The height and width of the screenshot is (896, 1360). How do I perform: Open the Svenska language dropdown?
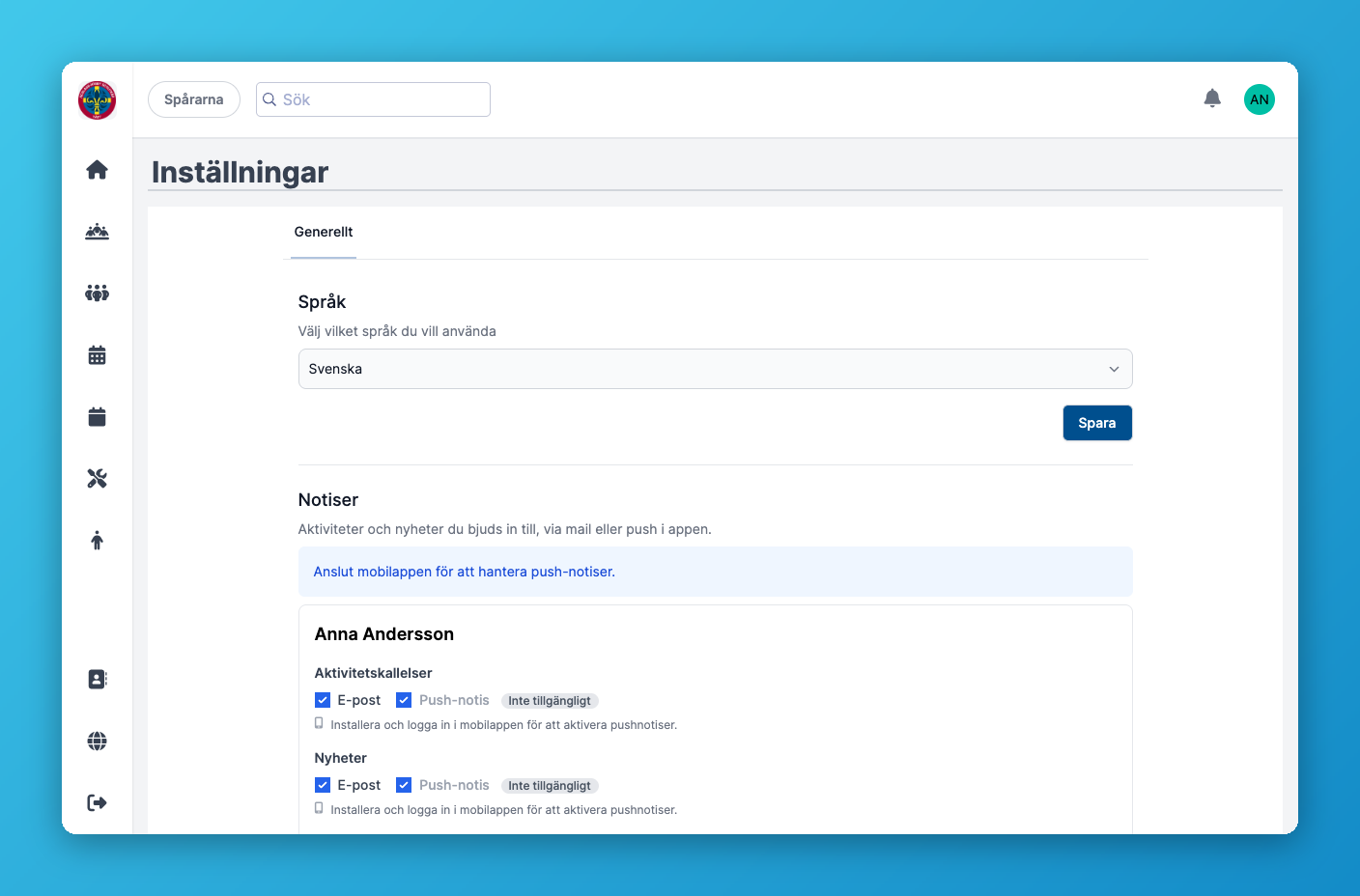pyautogui.click(x=715, y=369)
